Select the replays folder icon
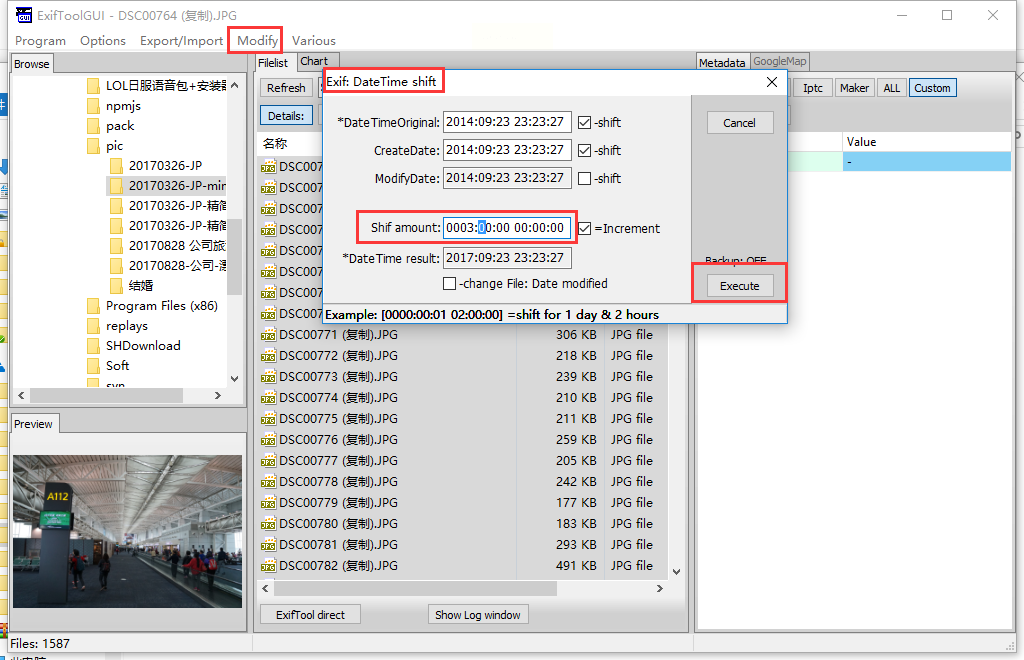The width and height of the screenshot is (1024, 660). pos(93,326)
